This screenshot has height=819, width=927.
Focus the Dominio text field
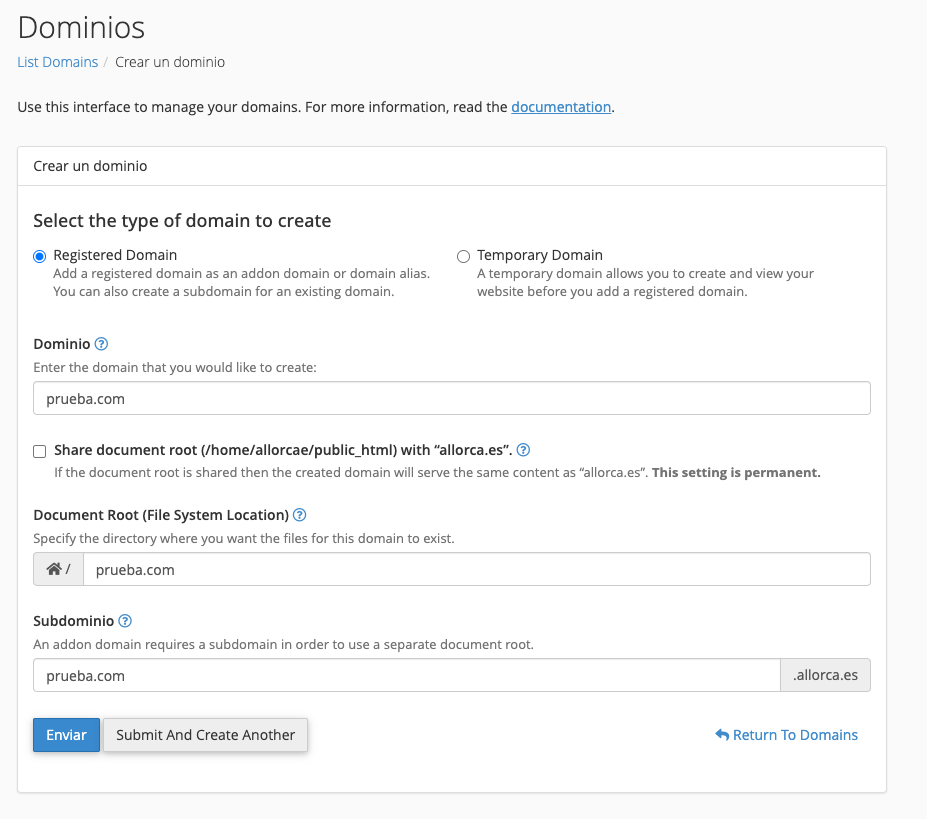[x=451, y=398]
